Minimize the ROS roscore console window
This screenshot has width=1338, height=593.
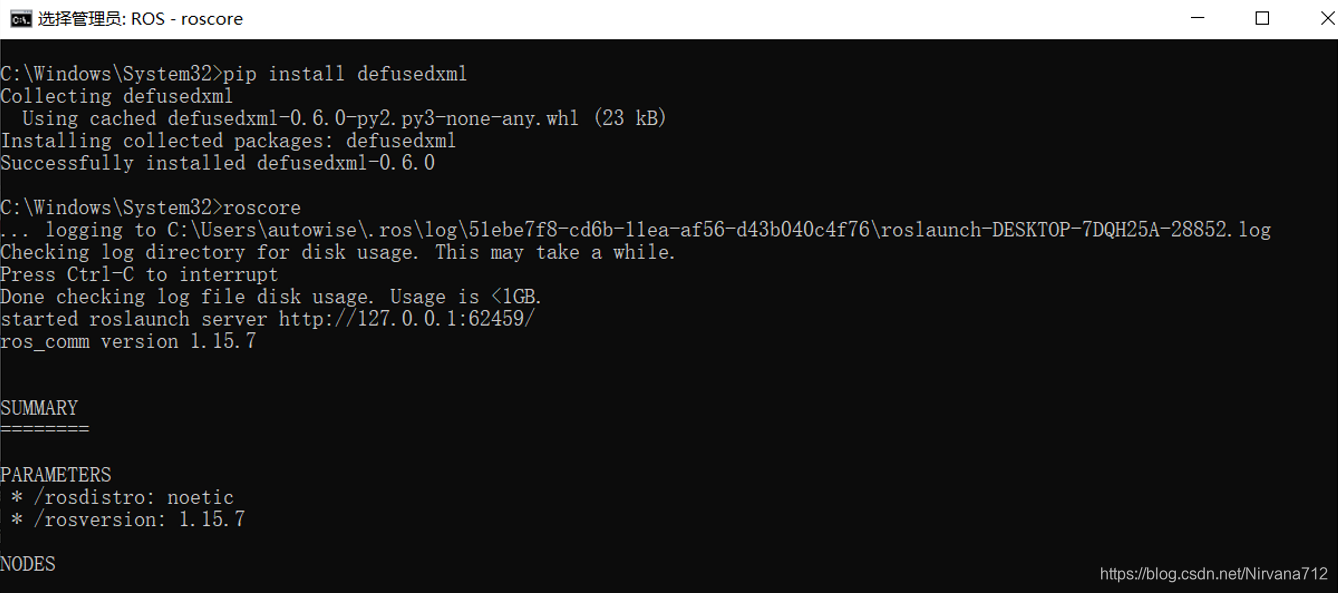1196,18
